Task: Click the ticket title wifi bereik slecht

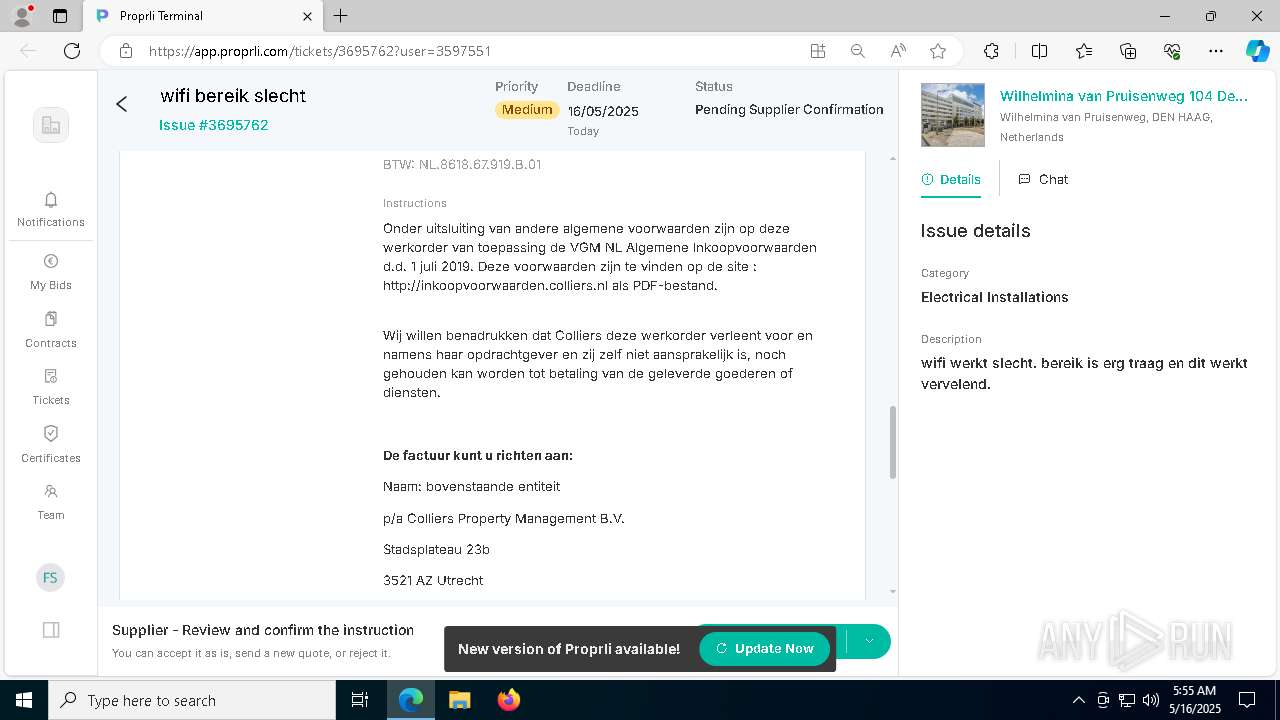Action: click(233, 96)
